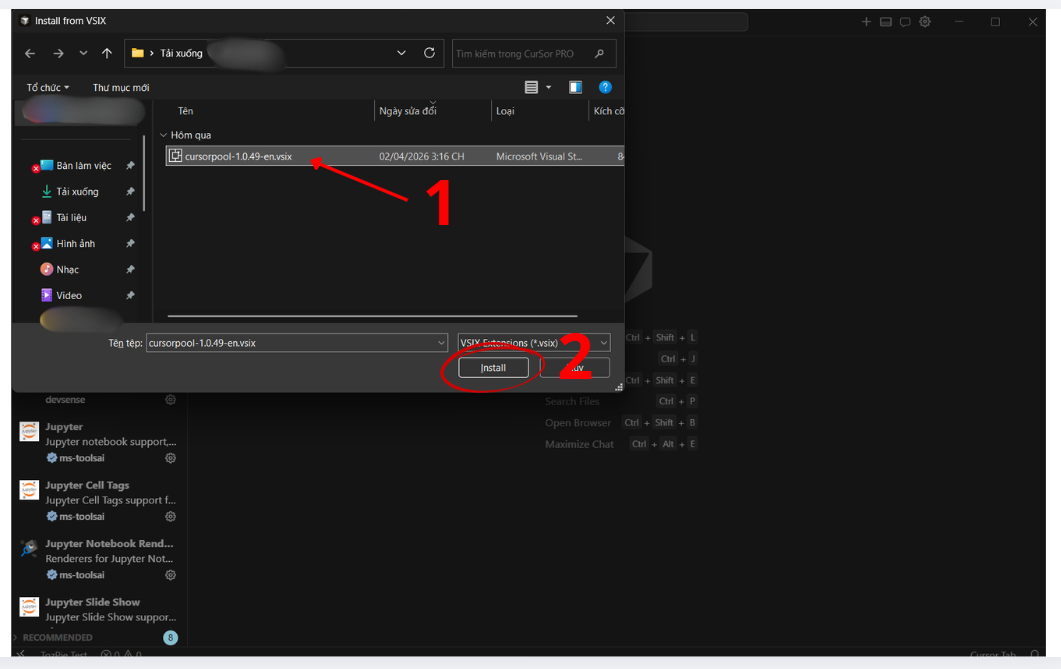Open settings gear for Jupyter Cell Tags
Image resolution: width=1061 pixels, height=669 pixels.
pos(171,516)
